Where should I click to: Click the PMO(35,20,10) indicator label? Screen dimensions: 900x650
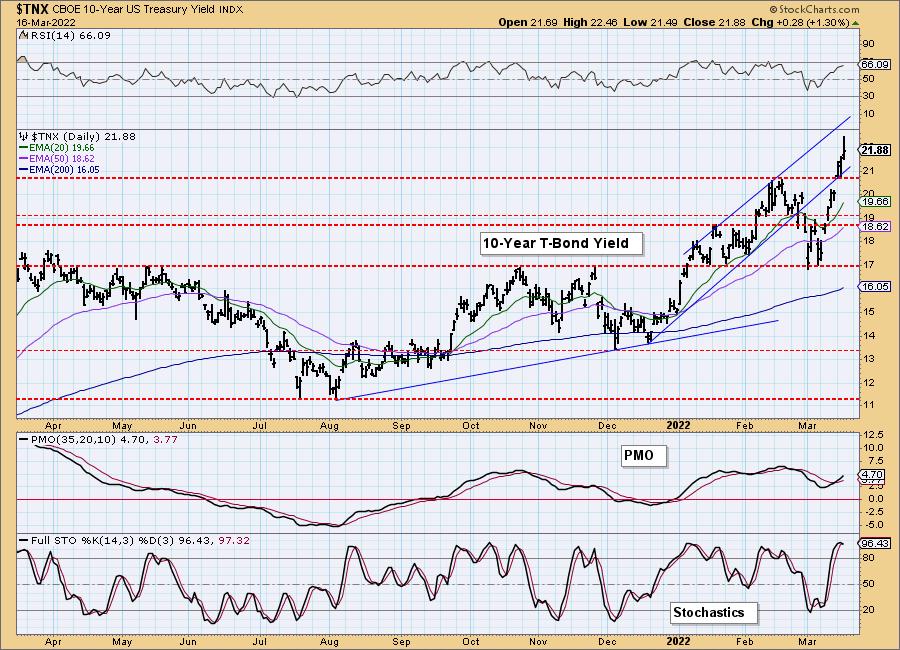pos(98,440)
